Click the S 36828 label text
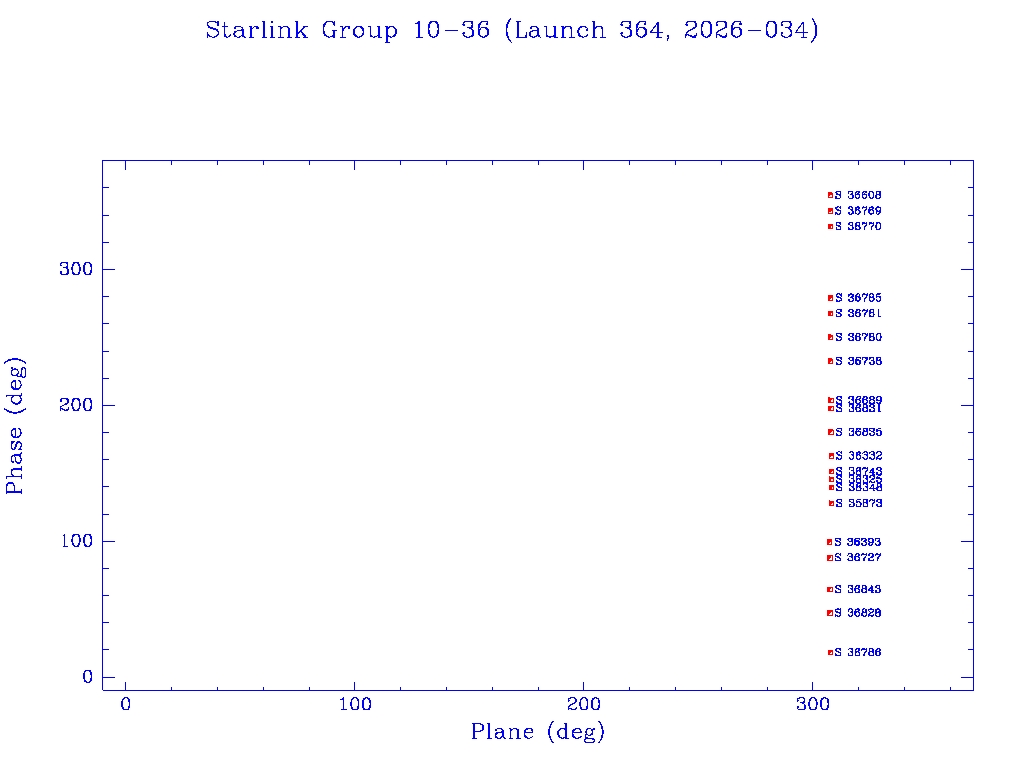This screenshot has height=768, width=1024. coord(858,613)
